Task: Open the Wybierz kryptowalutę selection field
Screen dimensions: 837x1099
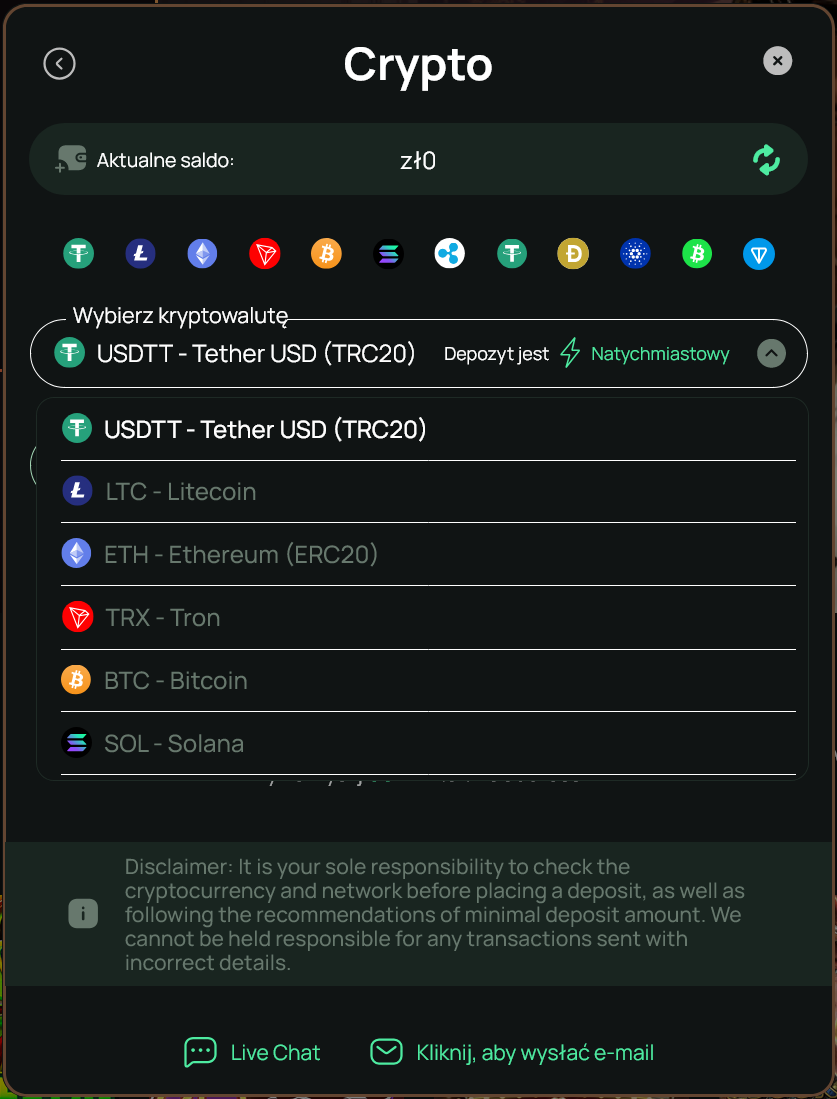Action: click(418, 353)
